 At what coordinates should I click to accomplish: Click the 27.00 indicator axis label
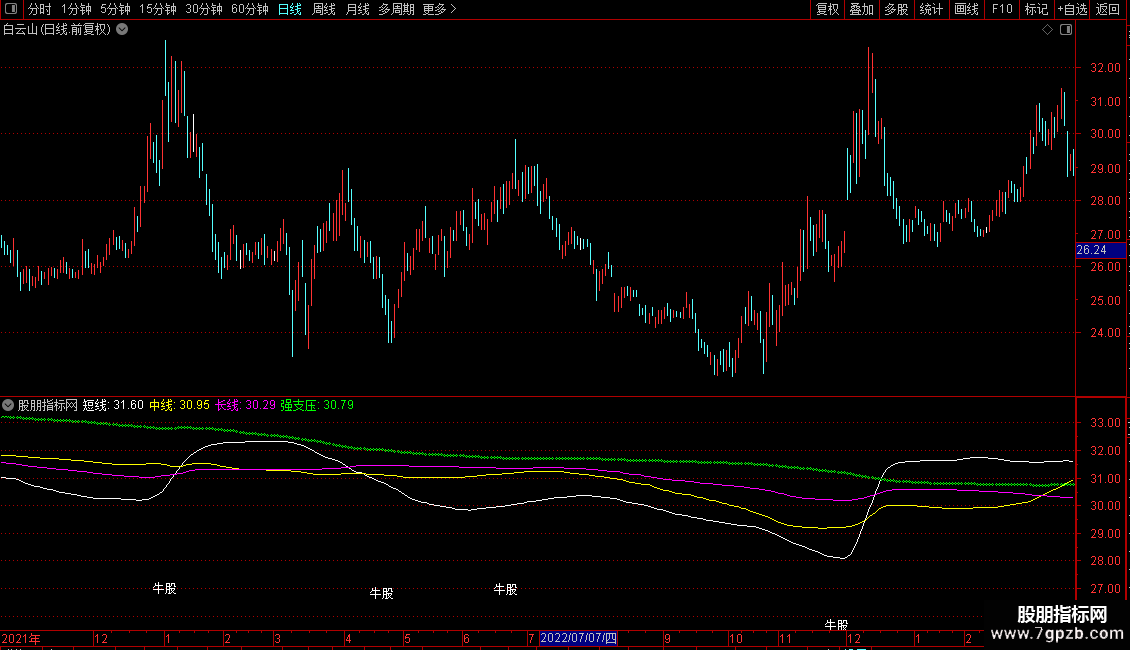click(1105, 589)
